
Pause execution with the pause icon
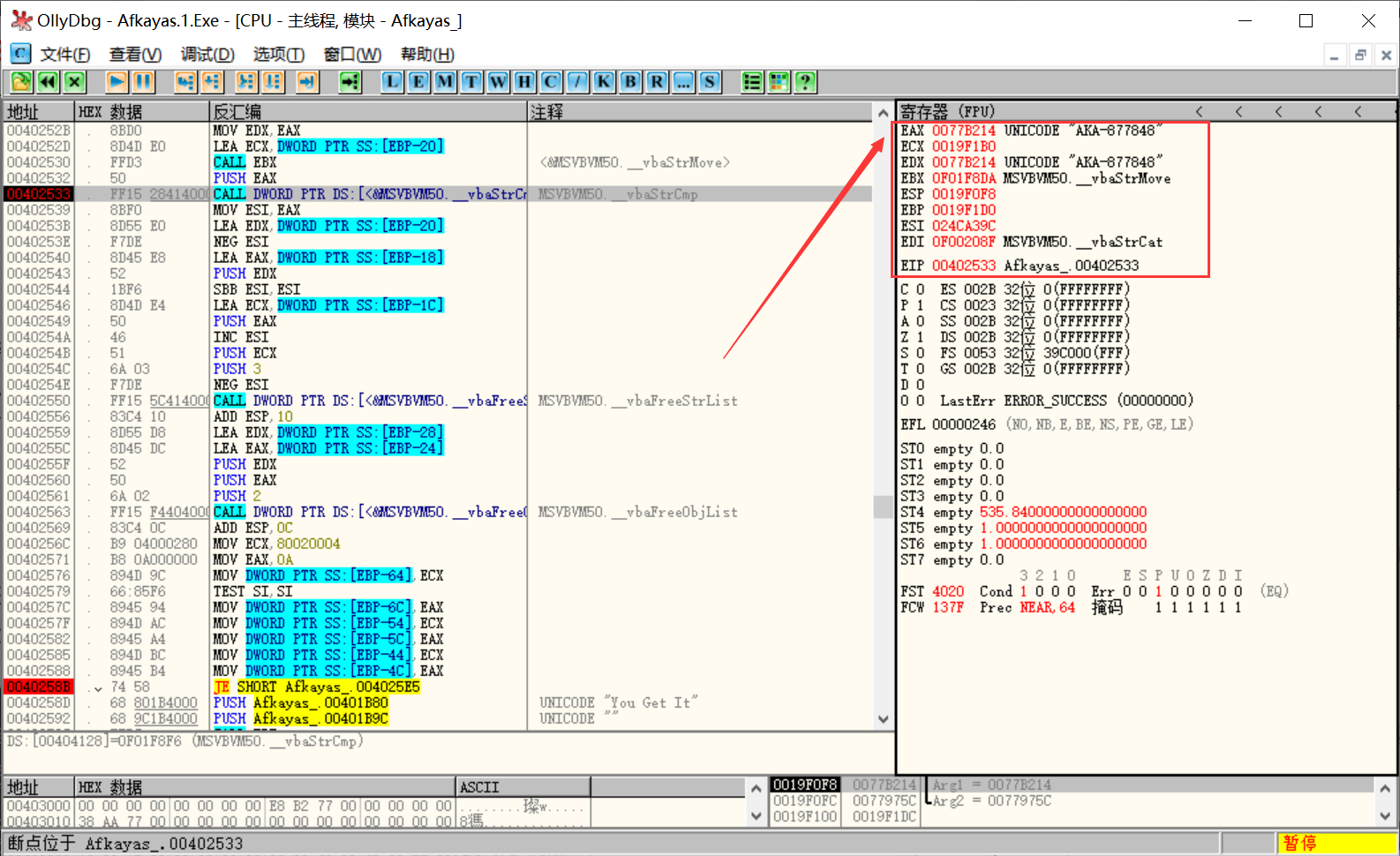pyautogui.click(x=143, y=82)
